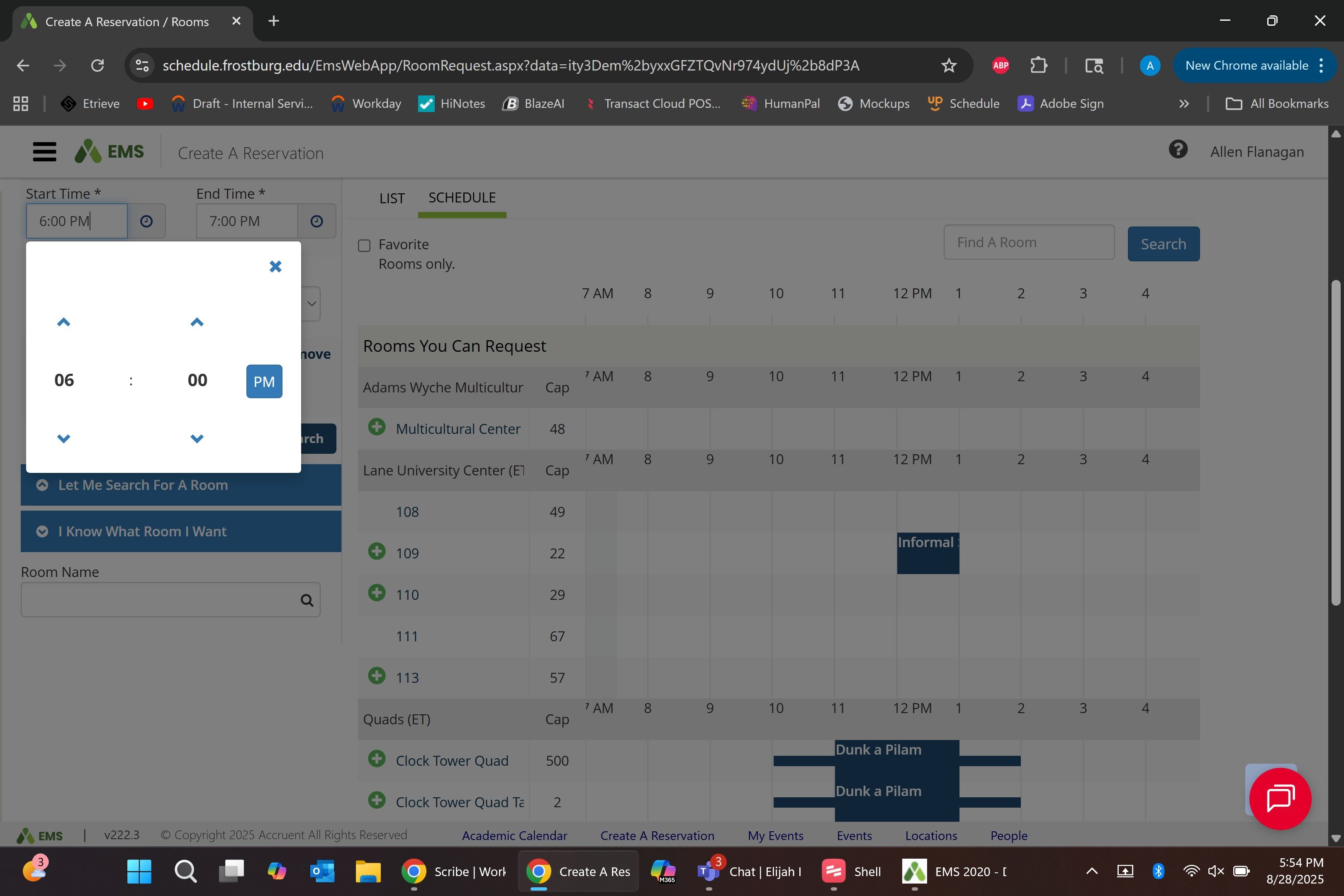
Task: Toggle the PM button in time picker
Action: [x=264, y=381]
